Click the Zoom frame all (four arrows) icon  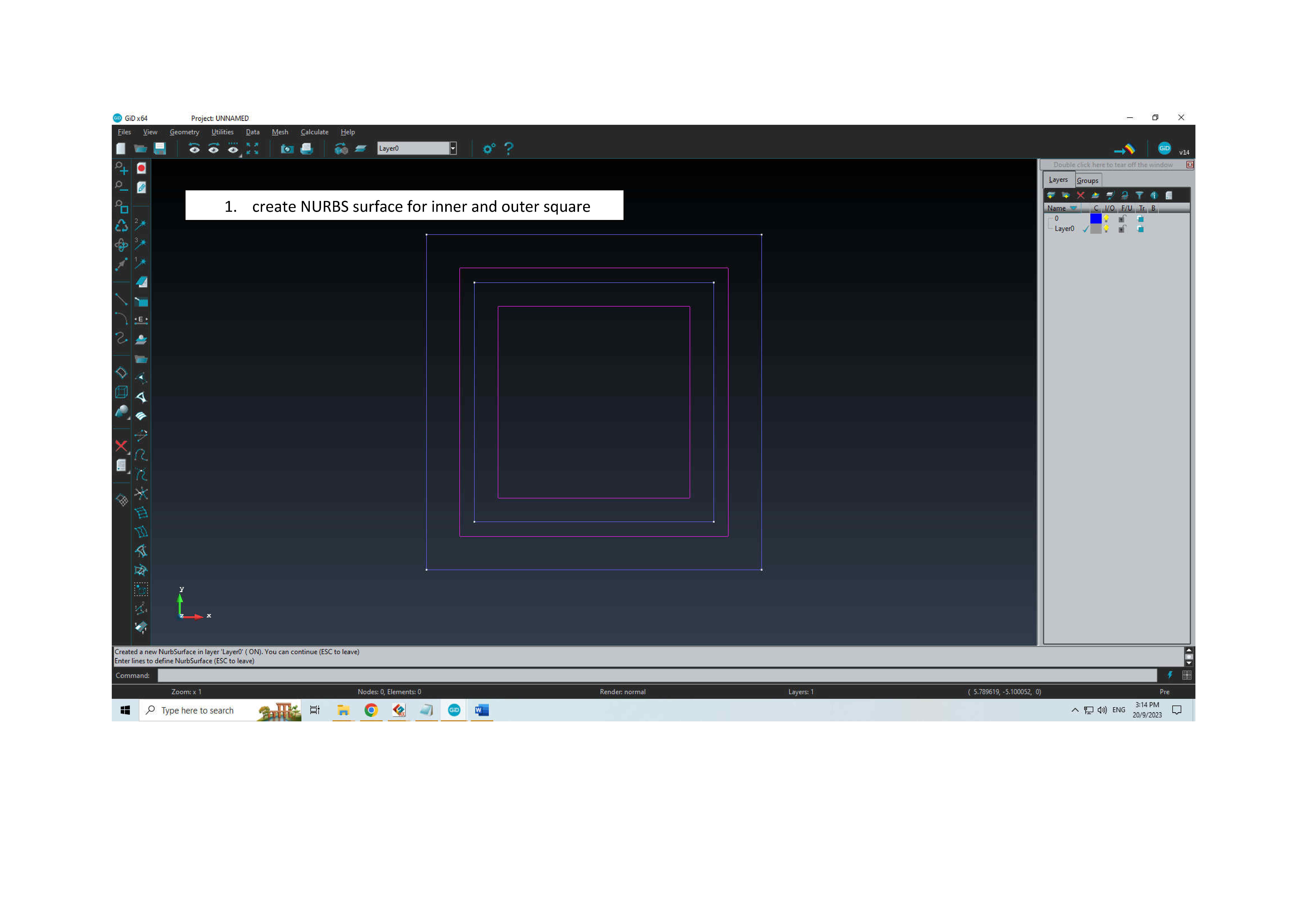(252, 149)
